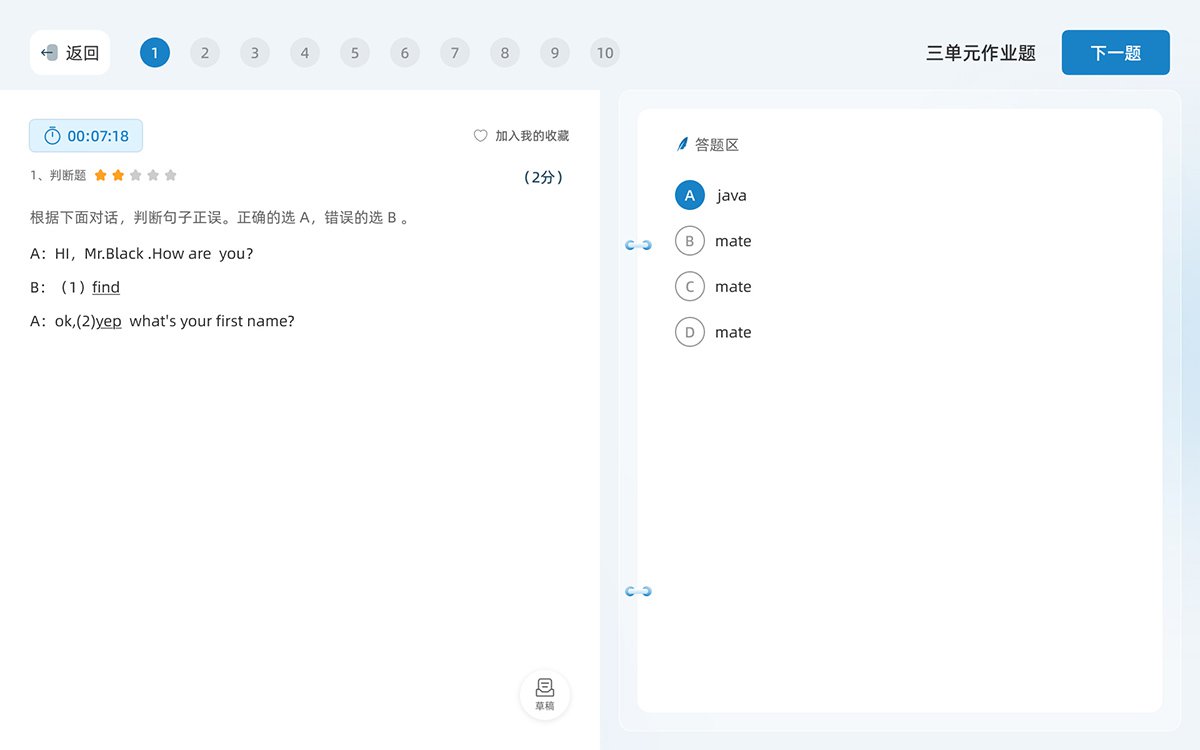
Task: Click the third rating star
Action: pos(136,176)
